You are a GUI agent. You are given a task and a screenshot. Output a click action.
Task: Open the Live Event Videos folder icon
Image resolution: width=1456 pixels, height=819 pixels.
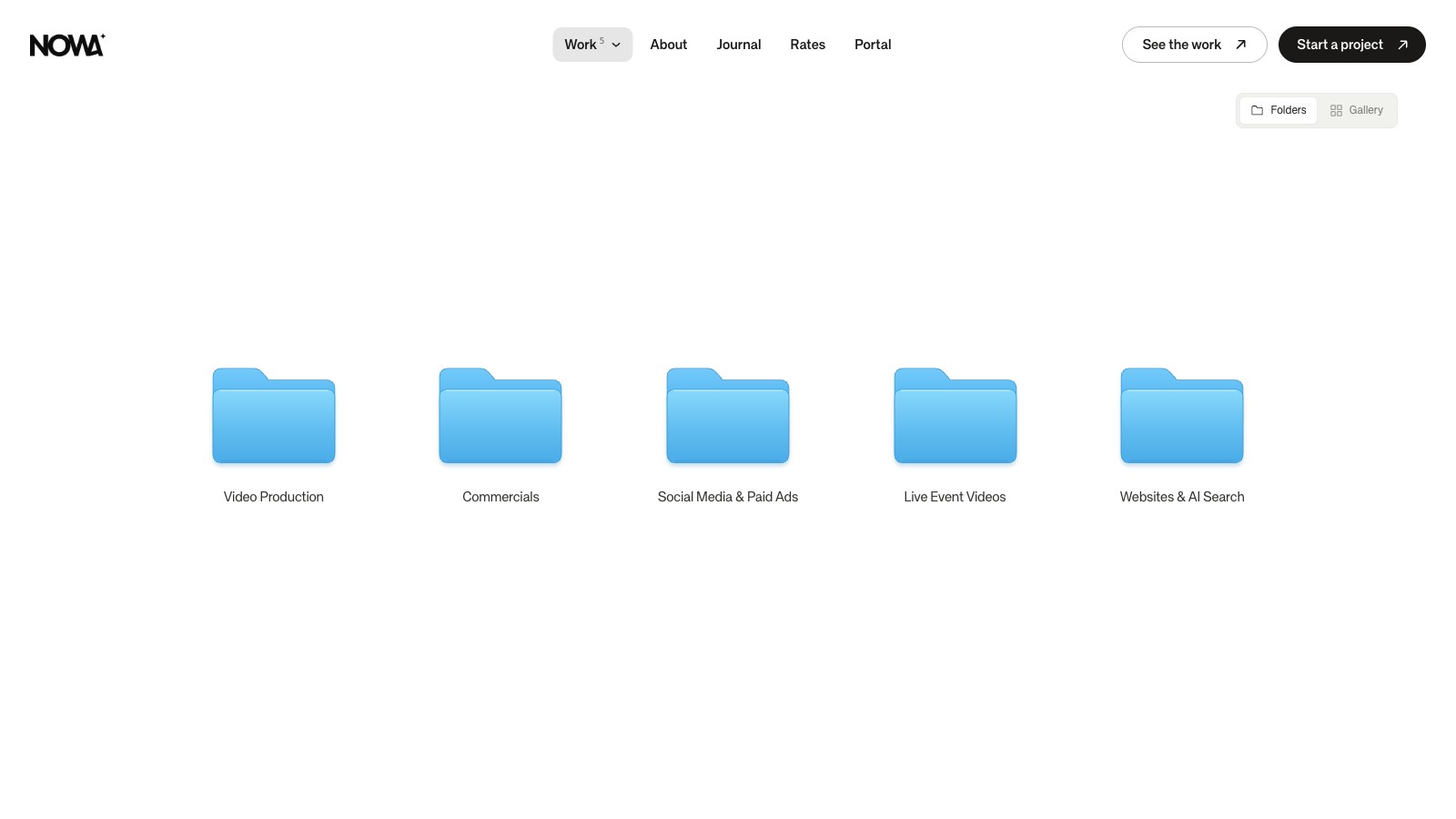pyautogui.click(x=955, y=416)
